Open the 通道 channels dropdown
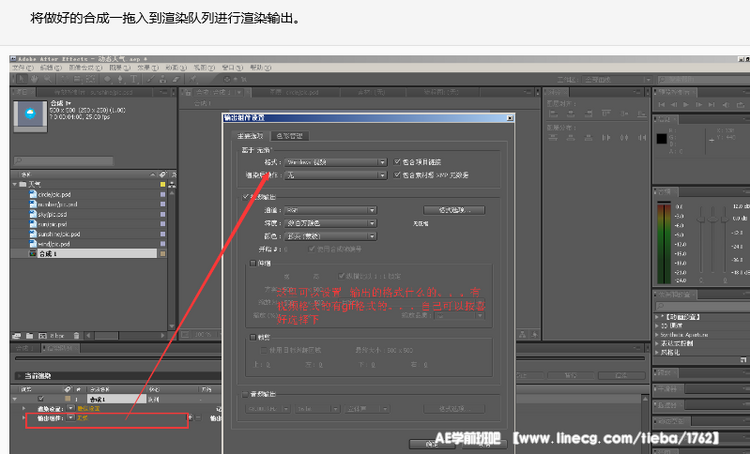750x454 pixels. point(330,210)
